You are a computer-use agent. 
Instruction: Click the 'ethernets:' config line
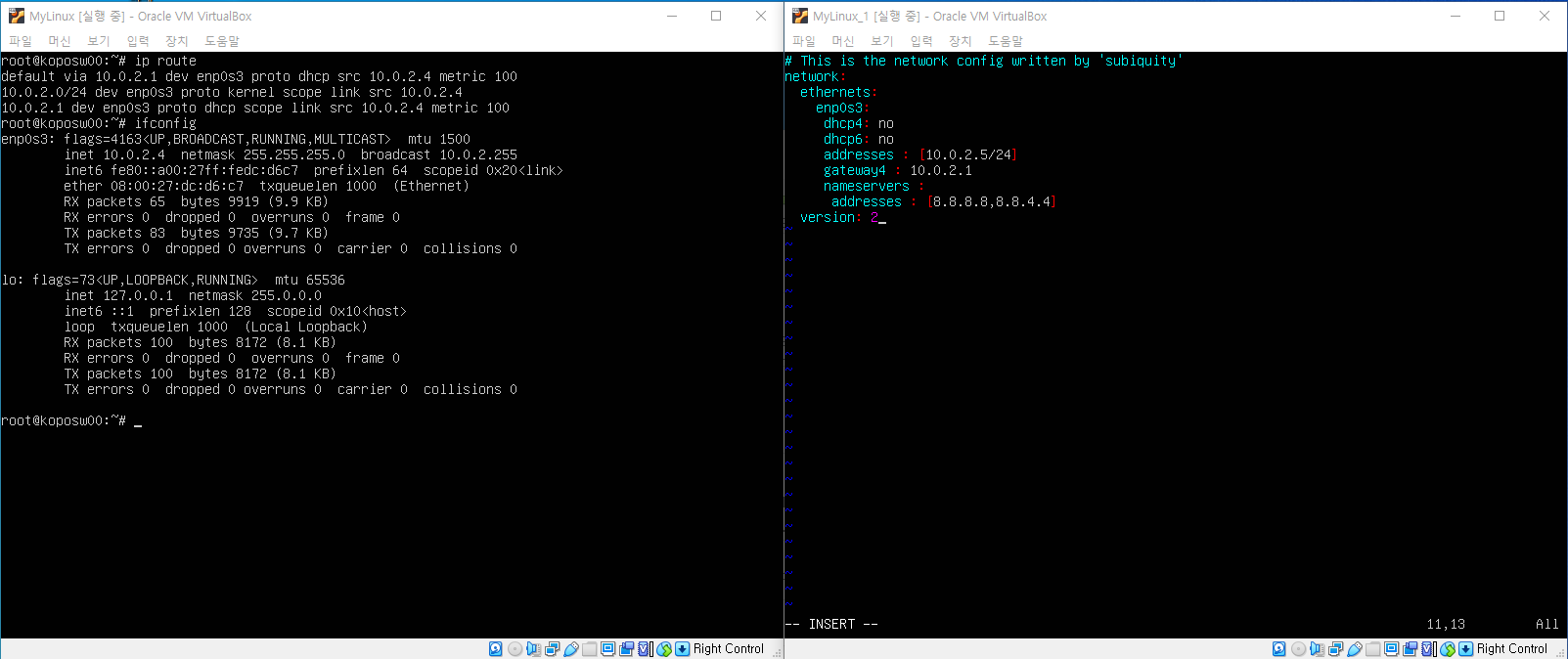pyautogui.click(x=839, y=92)
